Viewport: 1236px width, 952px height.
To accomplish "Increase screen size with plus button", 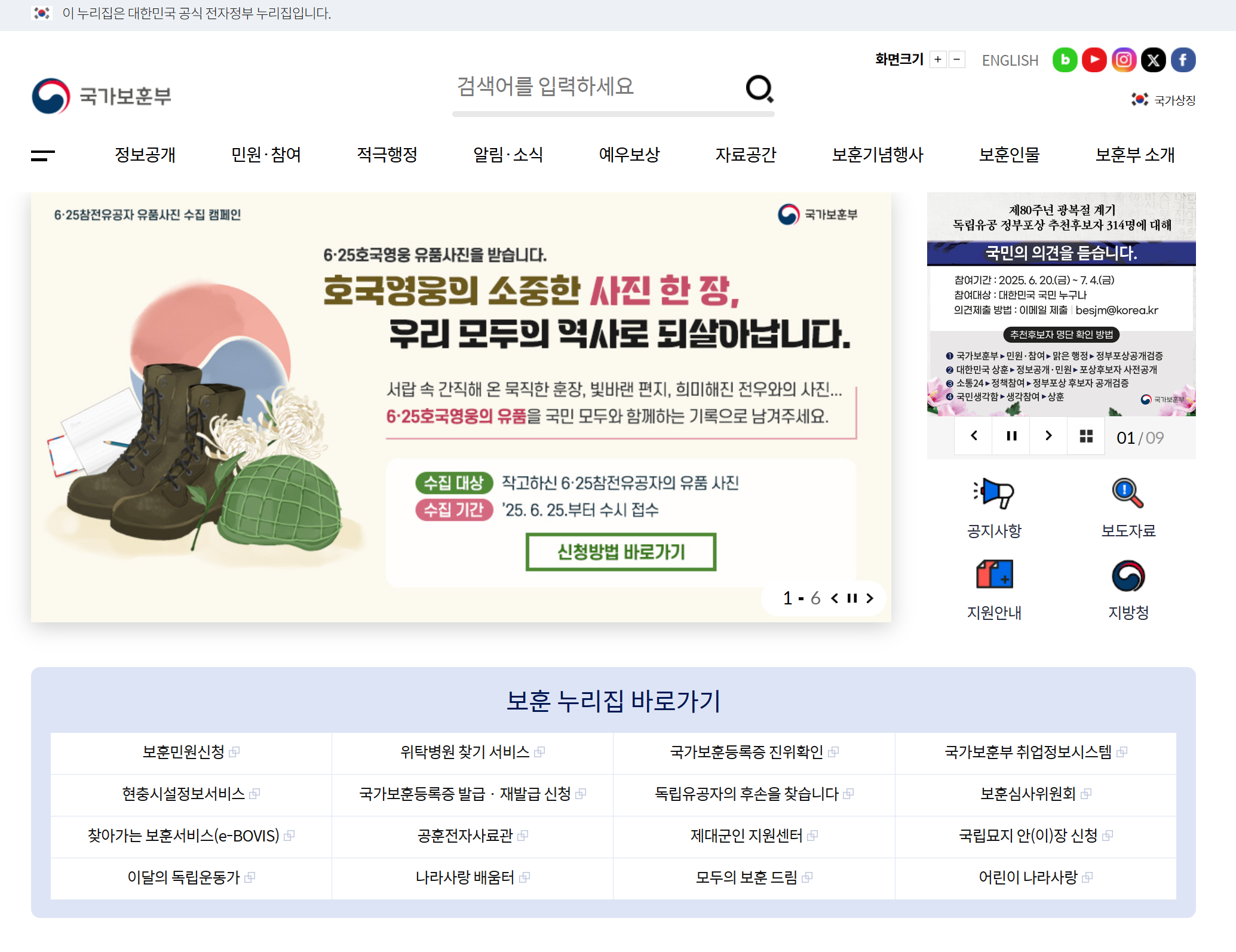I will (938, 60).
